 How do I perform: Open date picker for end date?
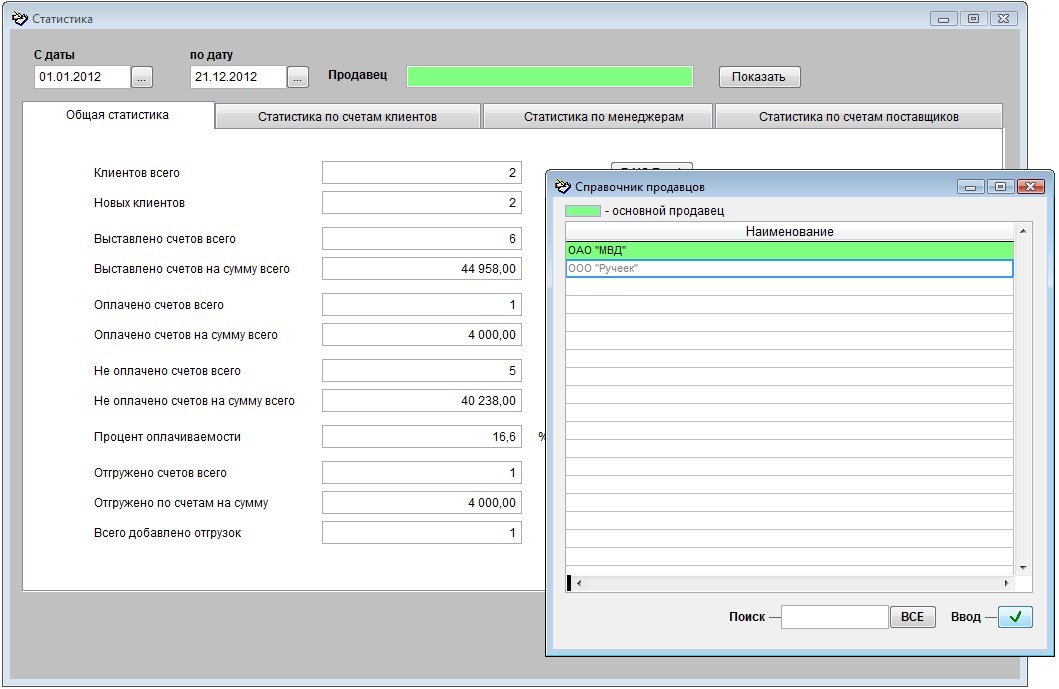[298, 77]
